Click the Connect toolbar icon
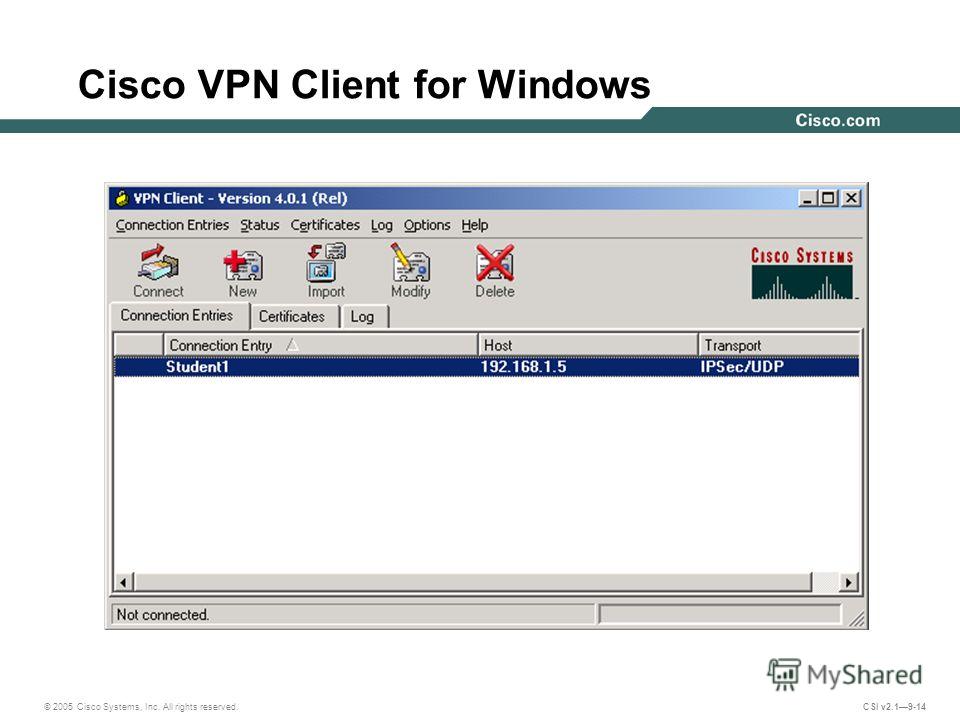The image size is (960, 720). 158,271
